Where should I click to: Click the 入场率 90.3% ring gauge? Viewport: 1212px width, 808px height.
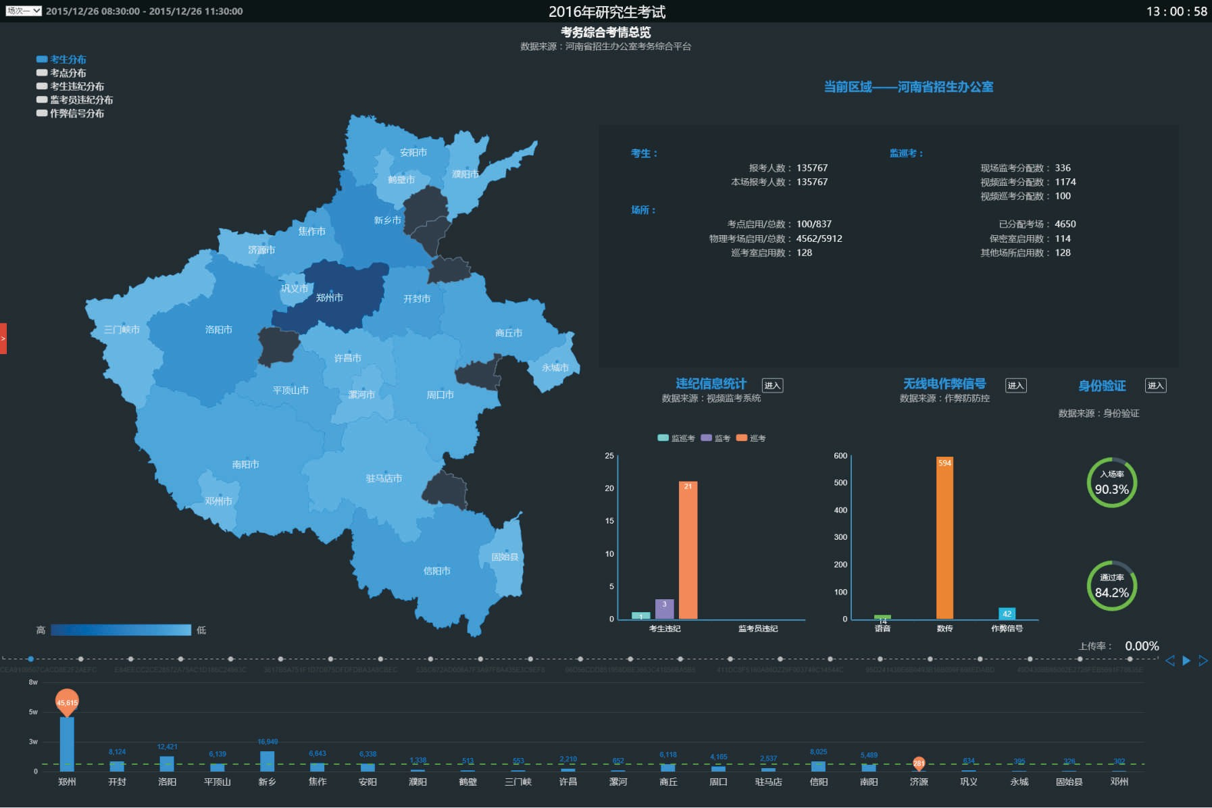[x=1112, y=484]
